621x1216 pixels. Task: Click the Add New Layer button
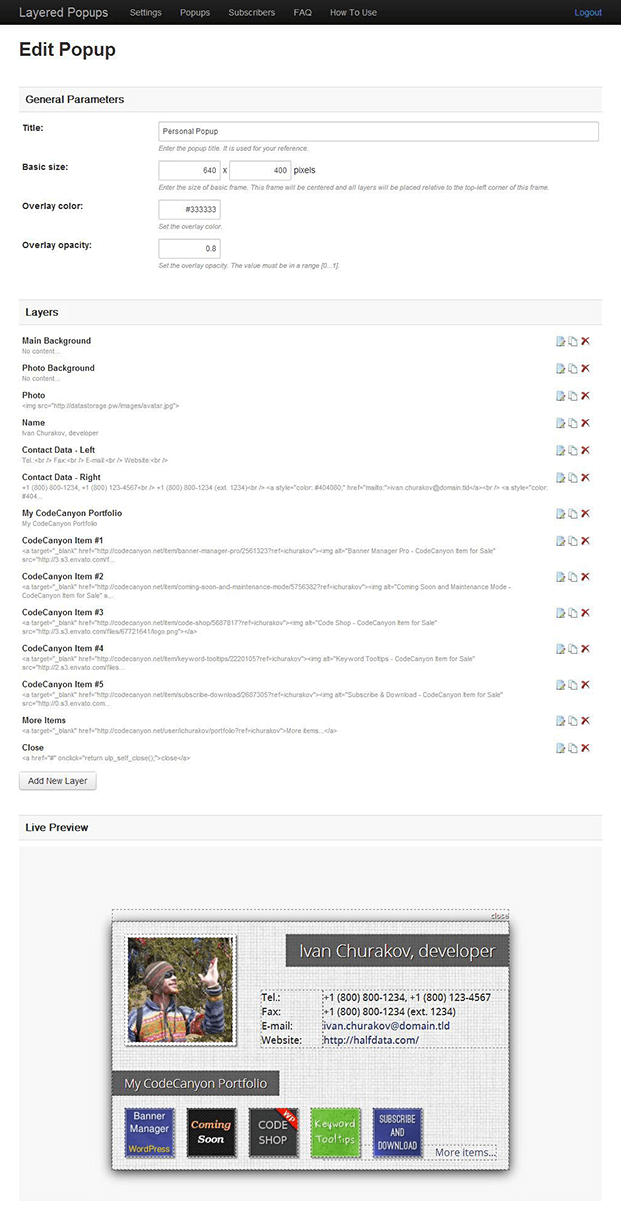57,781
